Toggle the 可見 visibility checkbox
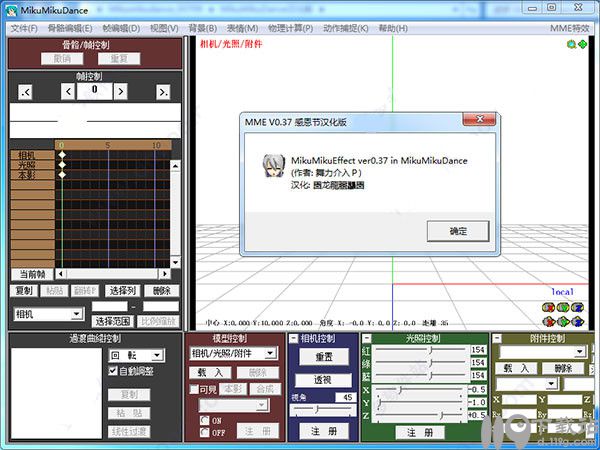The width and height of the screenshot is (600, 450). click(194, 390)
